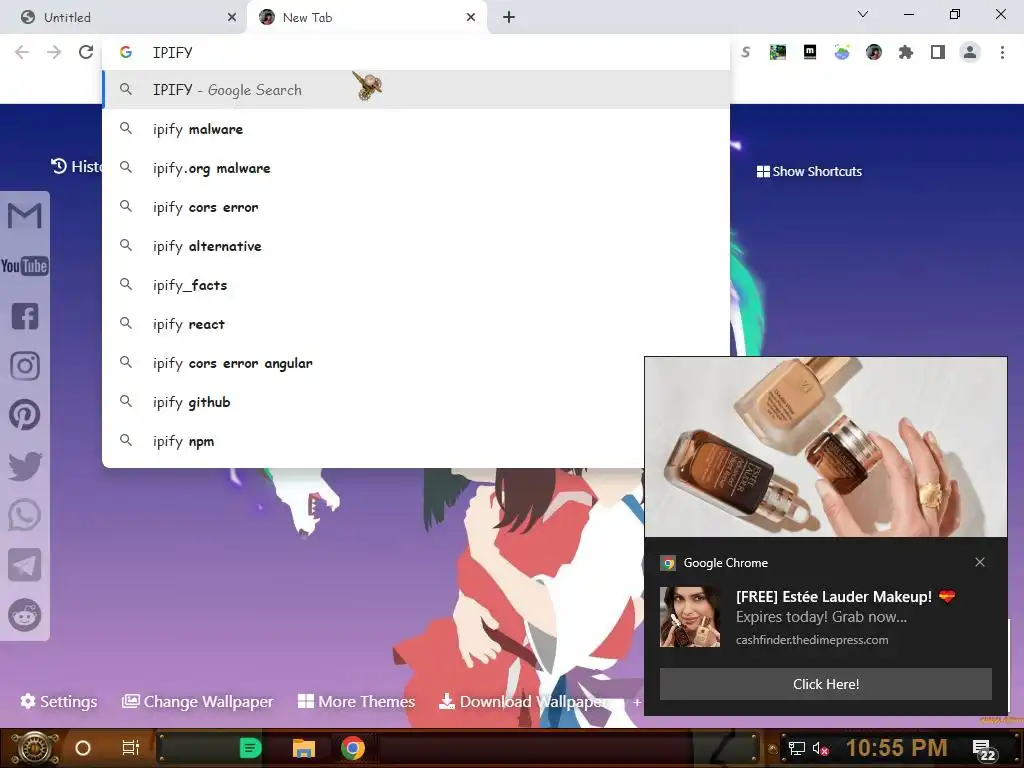Open the network tray icon
Image resolution: width=1024 pixels, height=768 pixels.
click(x=796, y=748)
